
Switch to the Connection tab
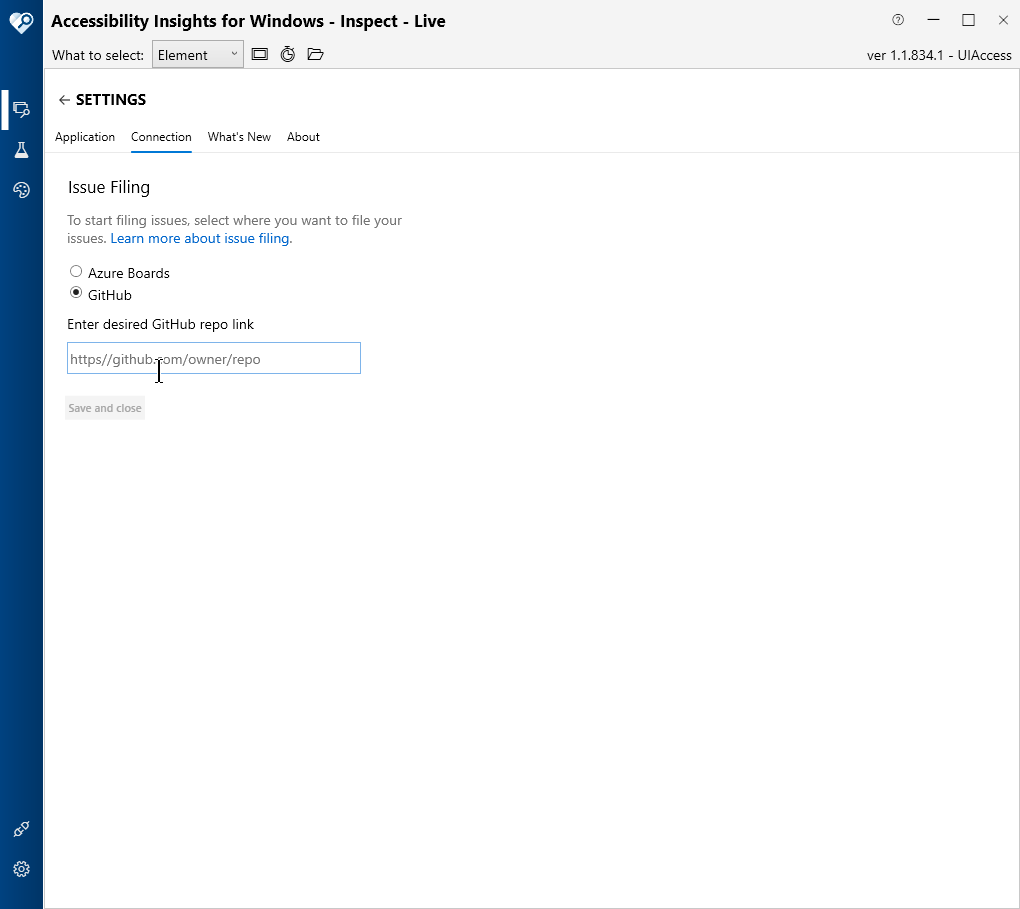coord(161,137)
